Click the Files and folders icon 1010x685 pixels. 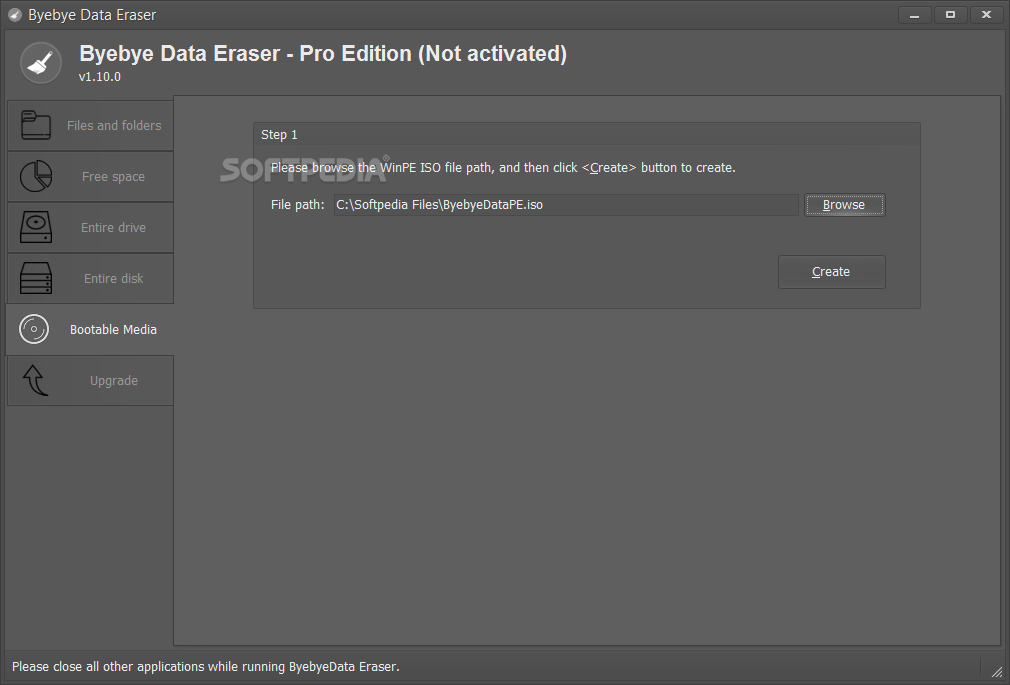(35, 125)
